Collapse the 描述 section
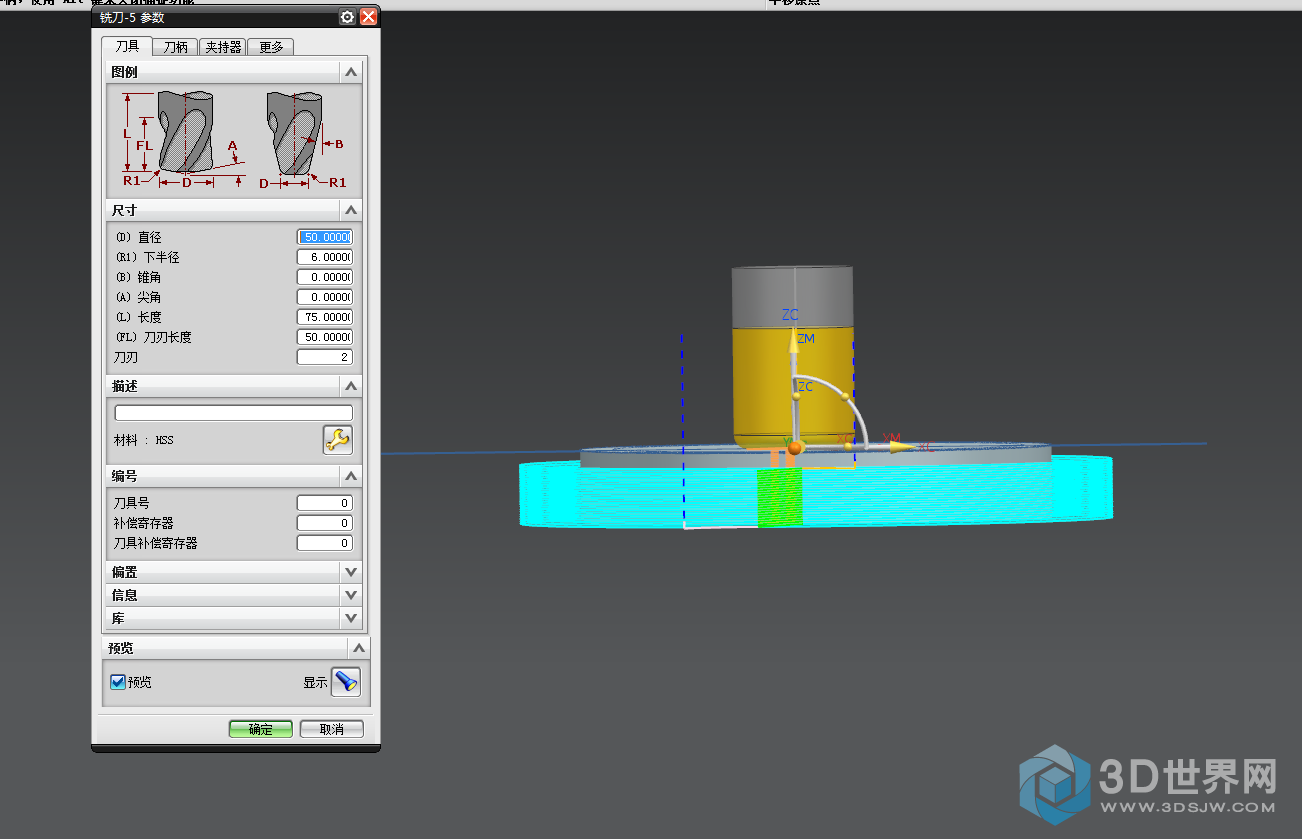Screen dimensions: 1302x839 coord(350,386)
